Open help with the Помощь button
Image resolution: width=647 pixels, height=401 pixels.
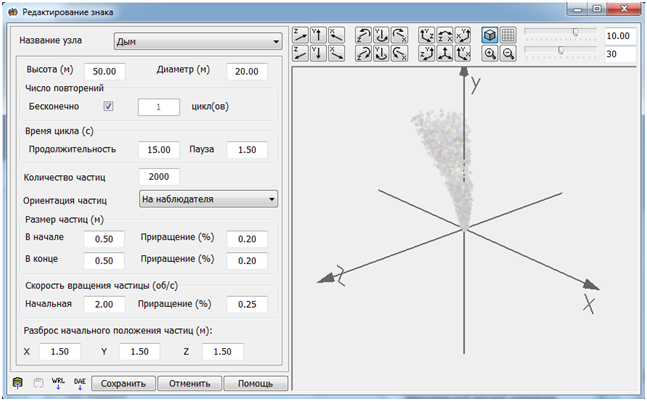(x=255, y=383)
